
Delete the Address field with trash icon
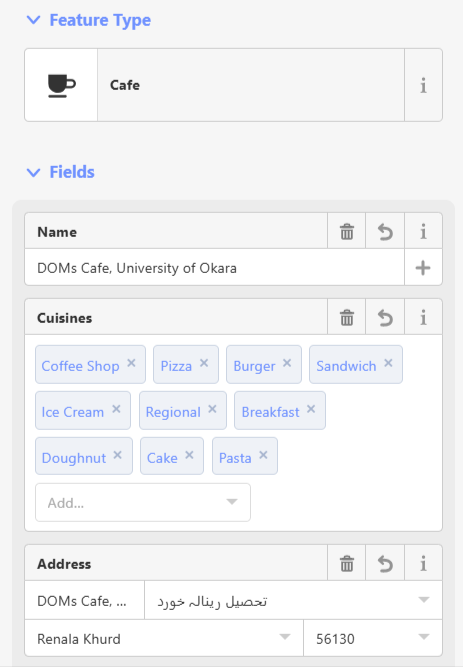(346, 564)
